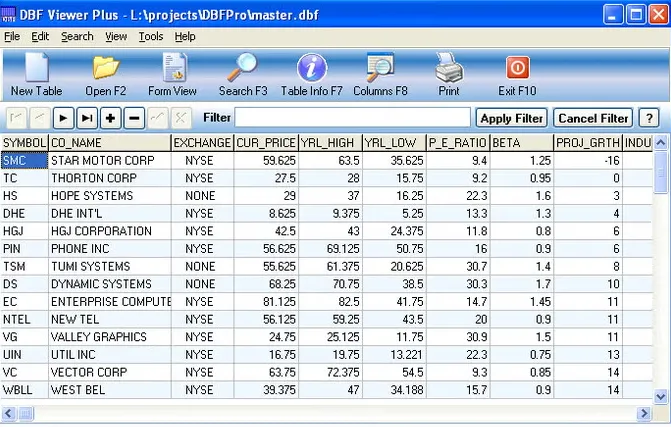Click the CO_NAME column header
This screenshot has width=671, height=427.
coord(110,142)
